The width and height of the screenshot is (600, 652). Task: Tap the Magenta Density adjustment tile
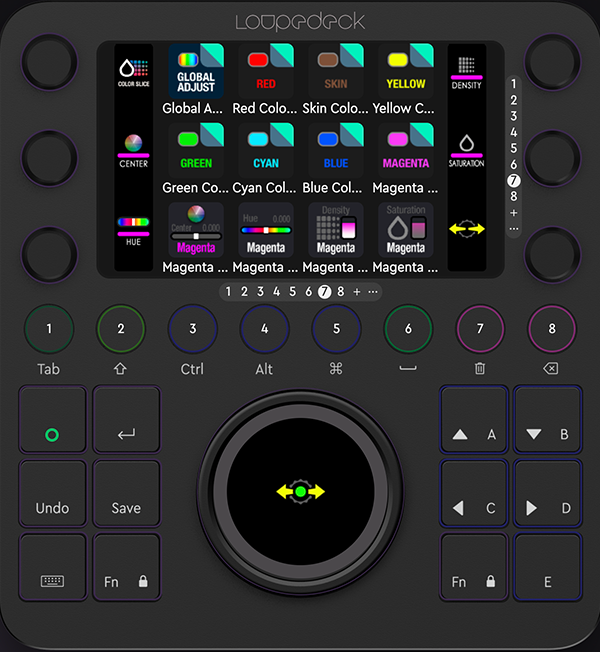point(336,230)
